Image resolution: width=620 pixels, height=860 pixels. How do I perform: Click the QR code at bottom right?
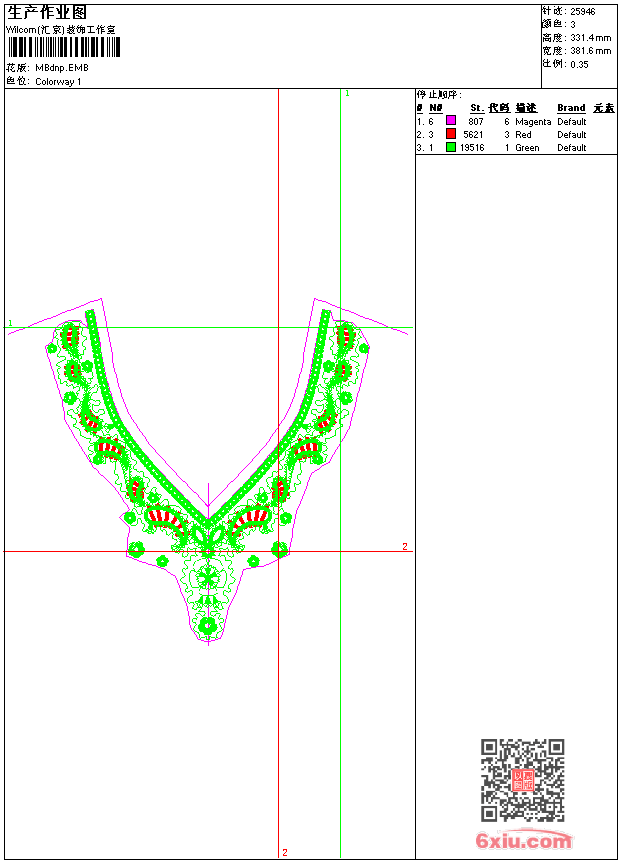point(522,780)
